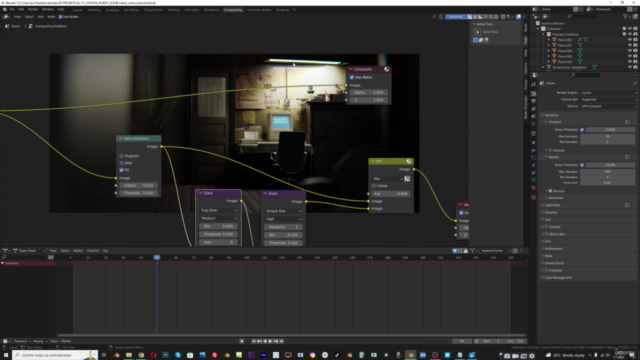The width and height of the screenshot is (640, 360).
Task: Click the Composite node preview sphere icon
Action: pos(386,69)
